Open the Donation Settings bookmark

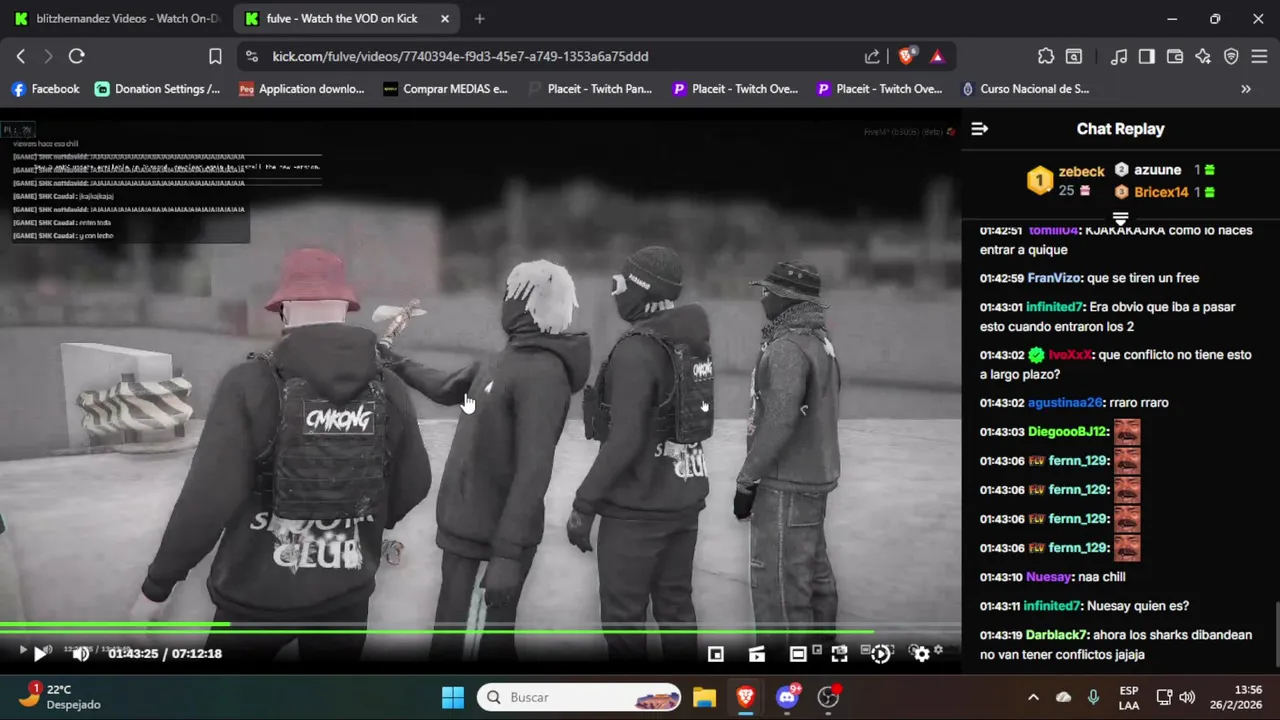pos(158,89)
